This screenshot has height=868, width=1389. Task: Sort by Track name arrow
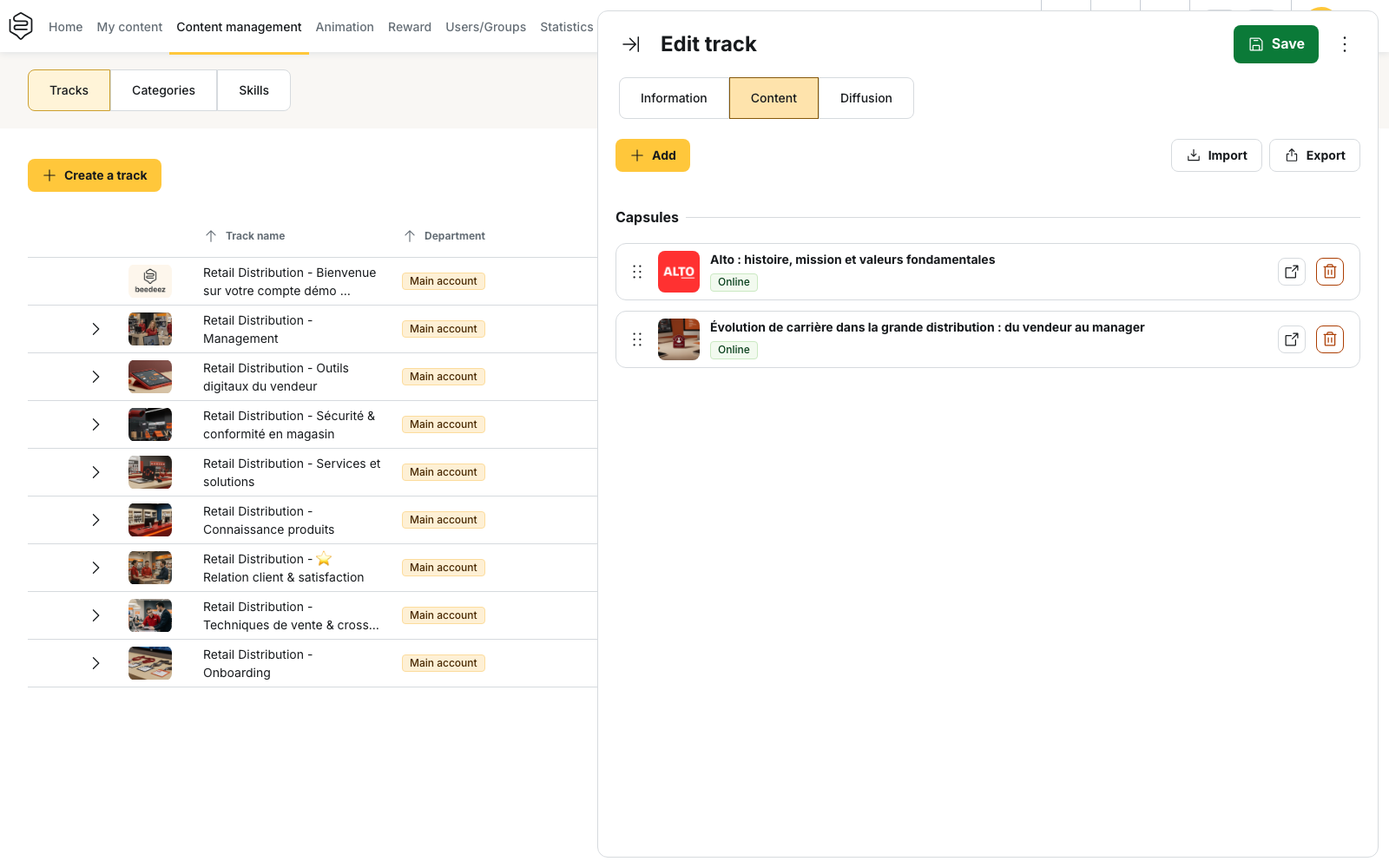coord(211,236)
